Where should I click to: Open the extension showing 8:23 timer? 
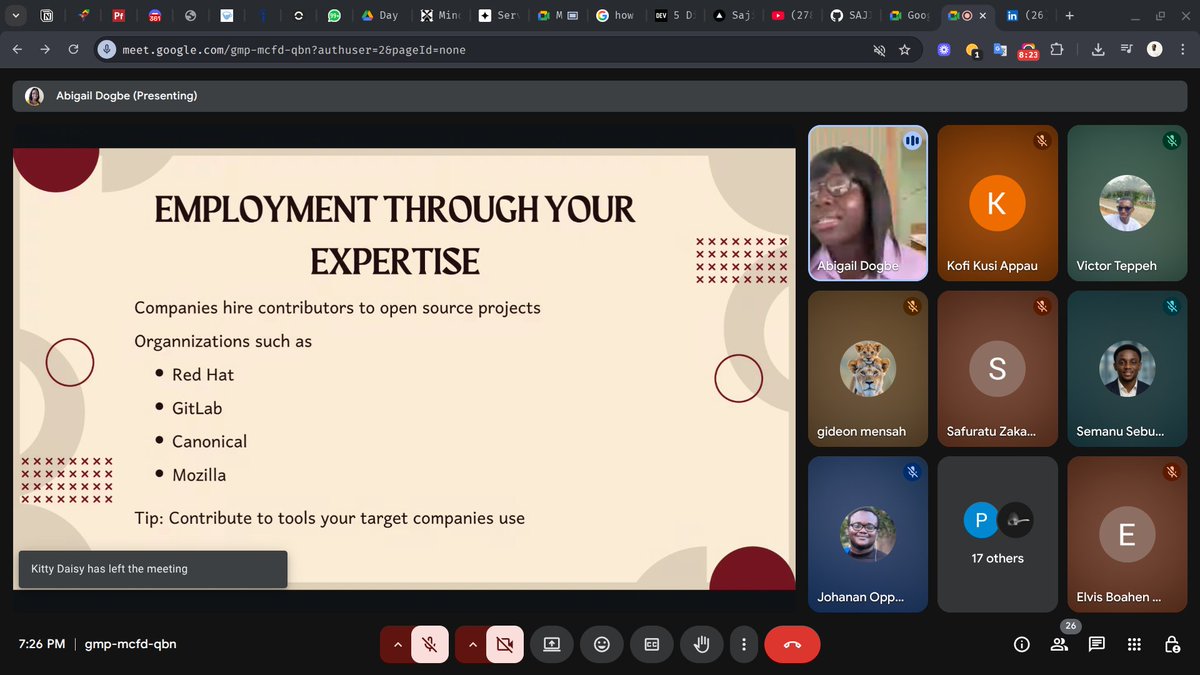point(1028,50)
